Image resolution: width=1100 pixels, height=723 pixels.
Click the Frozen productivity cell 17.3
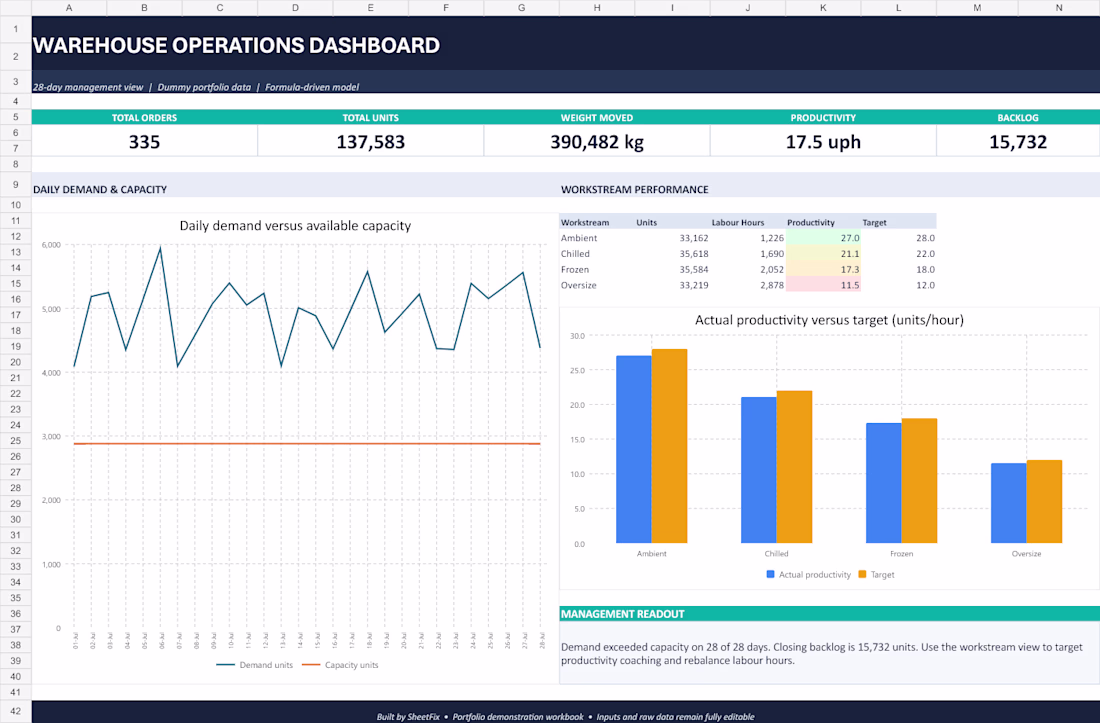[823, 269]
